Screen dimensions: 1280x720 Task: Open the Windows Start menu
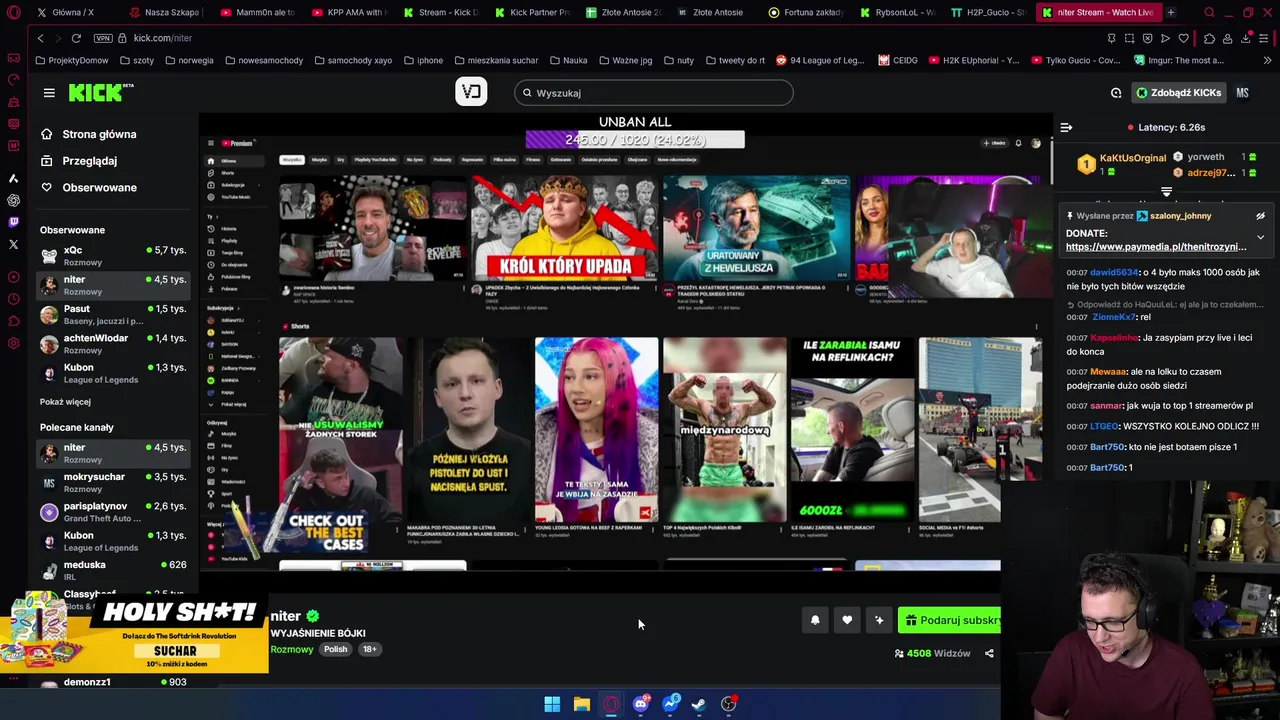552,704
